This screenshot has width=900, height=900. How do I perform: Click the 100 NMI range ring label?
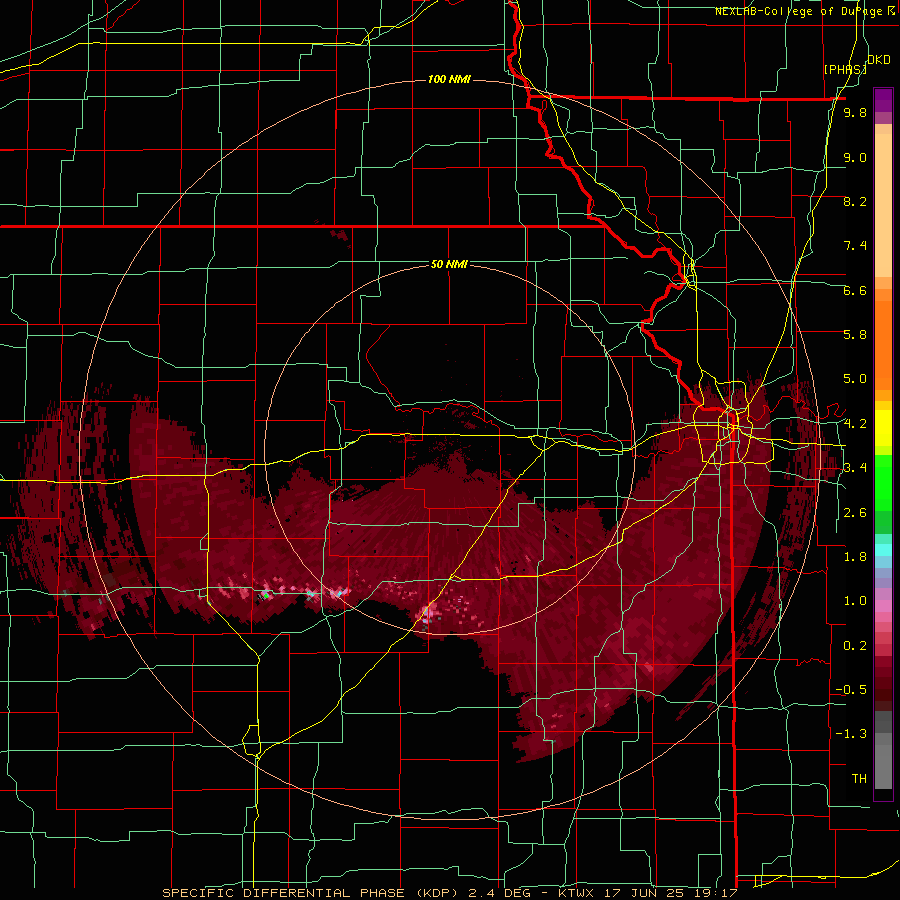pyautogui.click(x=449, y=79)
